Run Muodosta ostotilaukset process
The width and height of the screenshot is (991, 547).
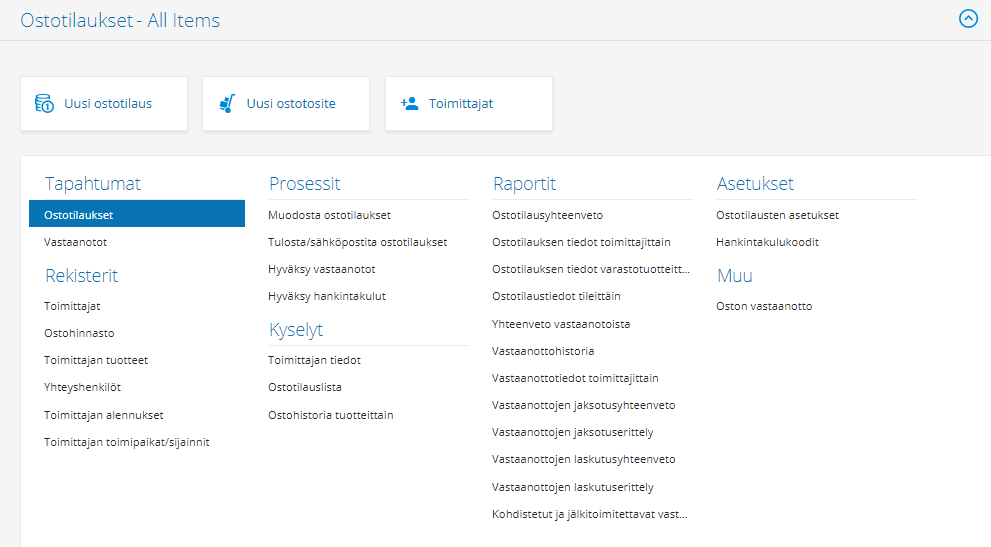329,215
